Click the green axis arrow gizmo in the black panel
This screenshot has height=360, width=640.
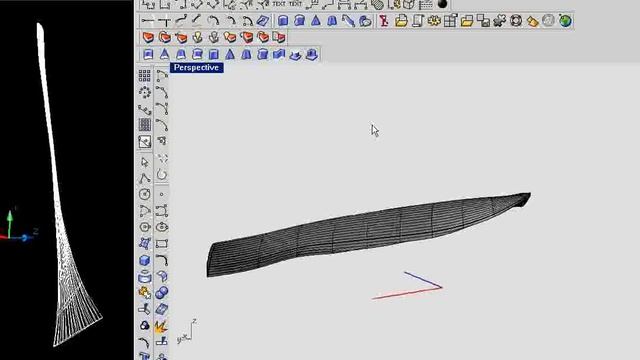pyautogui.click(x=9, y=222)
